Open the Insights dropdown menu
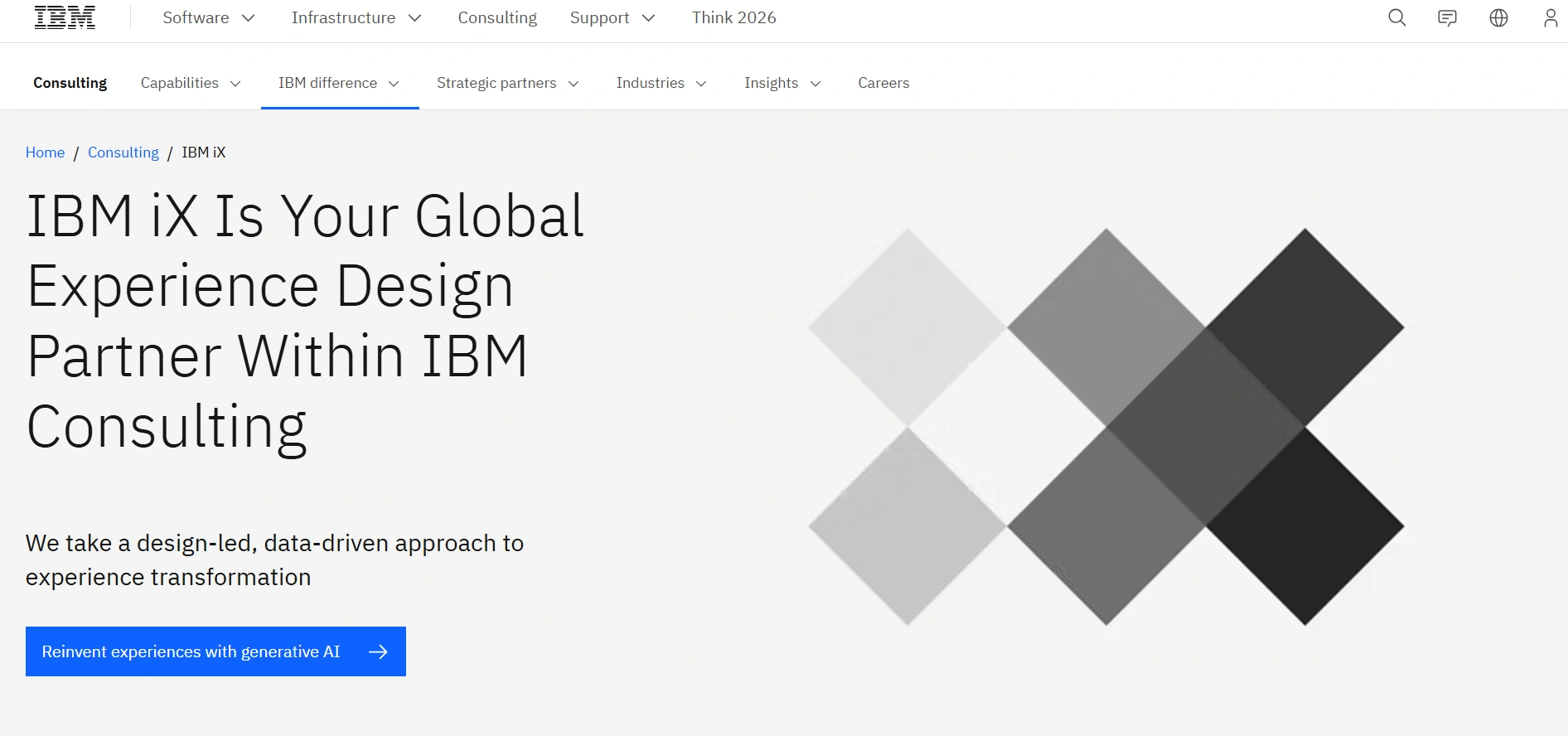The image size is (1568, 736). click(x=782, y=83)
